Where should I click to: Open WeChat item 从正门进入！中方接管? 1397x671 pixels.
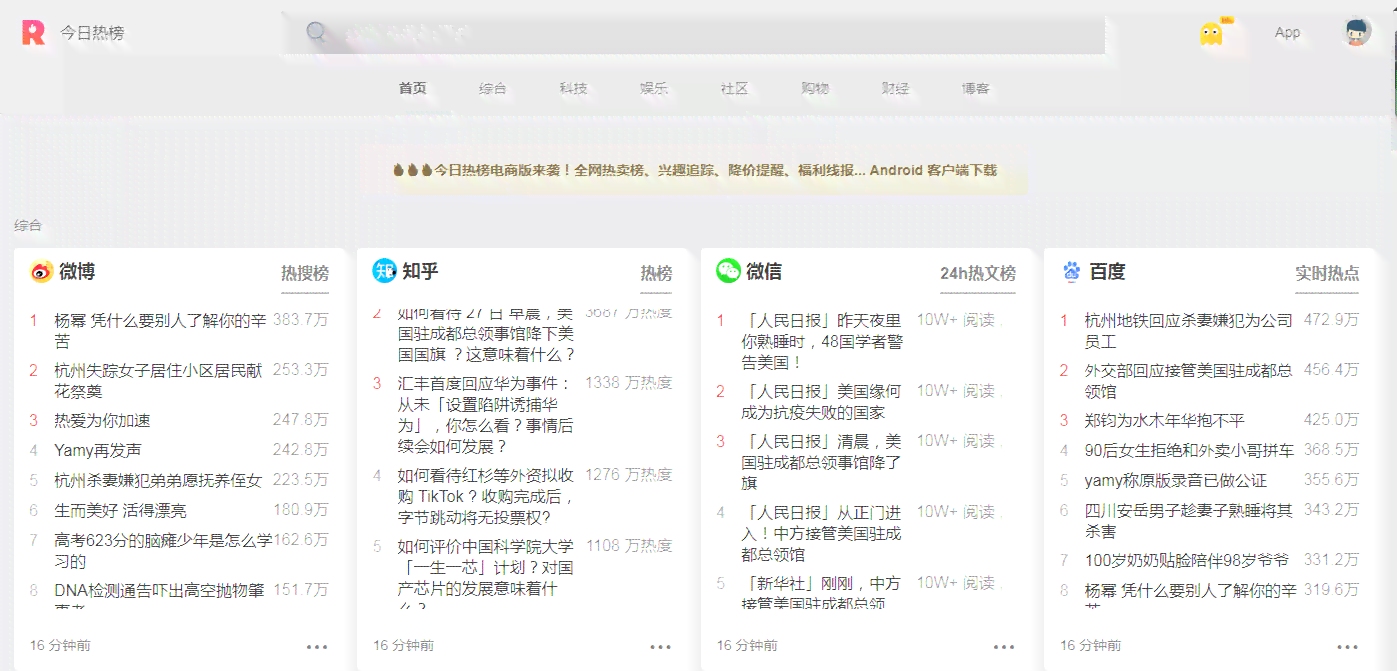point(821,533)
